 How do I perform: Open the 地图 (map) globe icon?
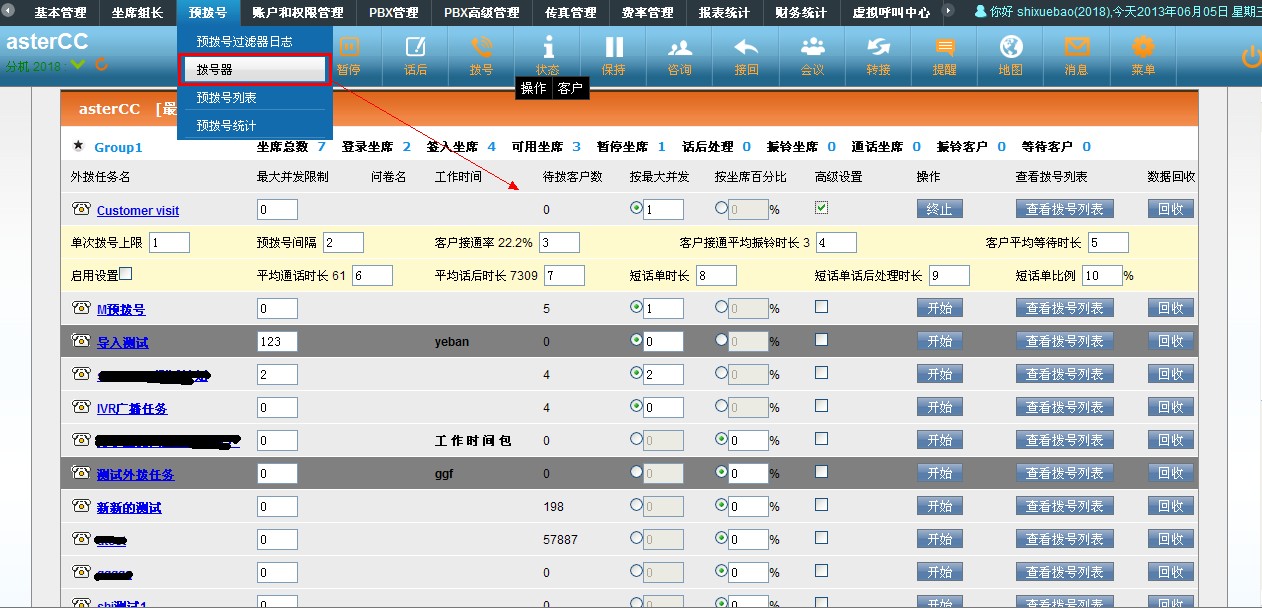pyautogui.click(x=1011, y=48)
